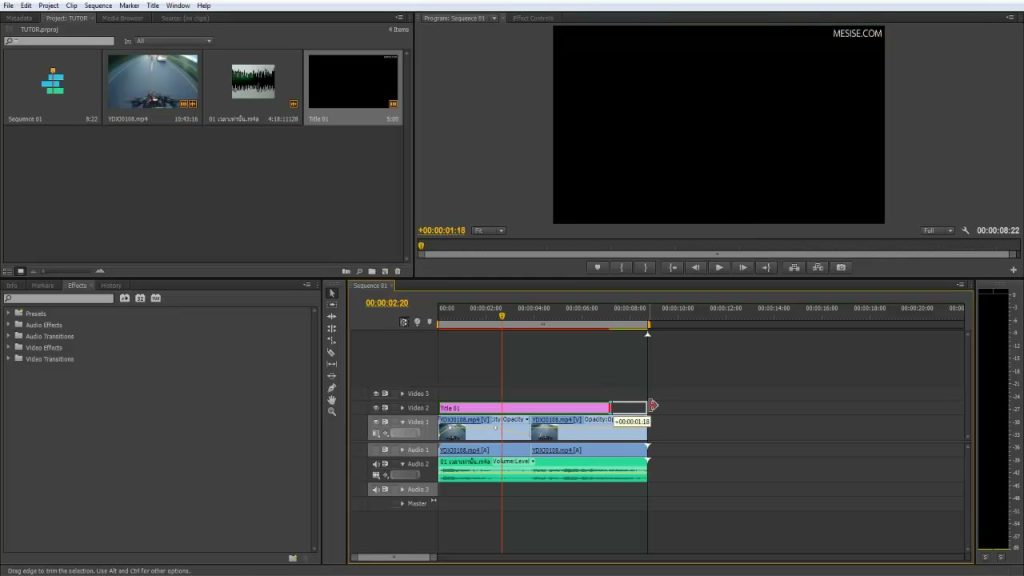The height and width of the screenshot is (576, 1024).
Task: Click the Find icon in Project panel
Action: click(359, 271)
